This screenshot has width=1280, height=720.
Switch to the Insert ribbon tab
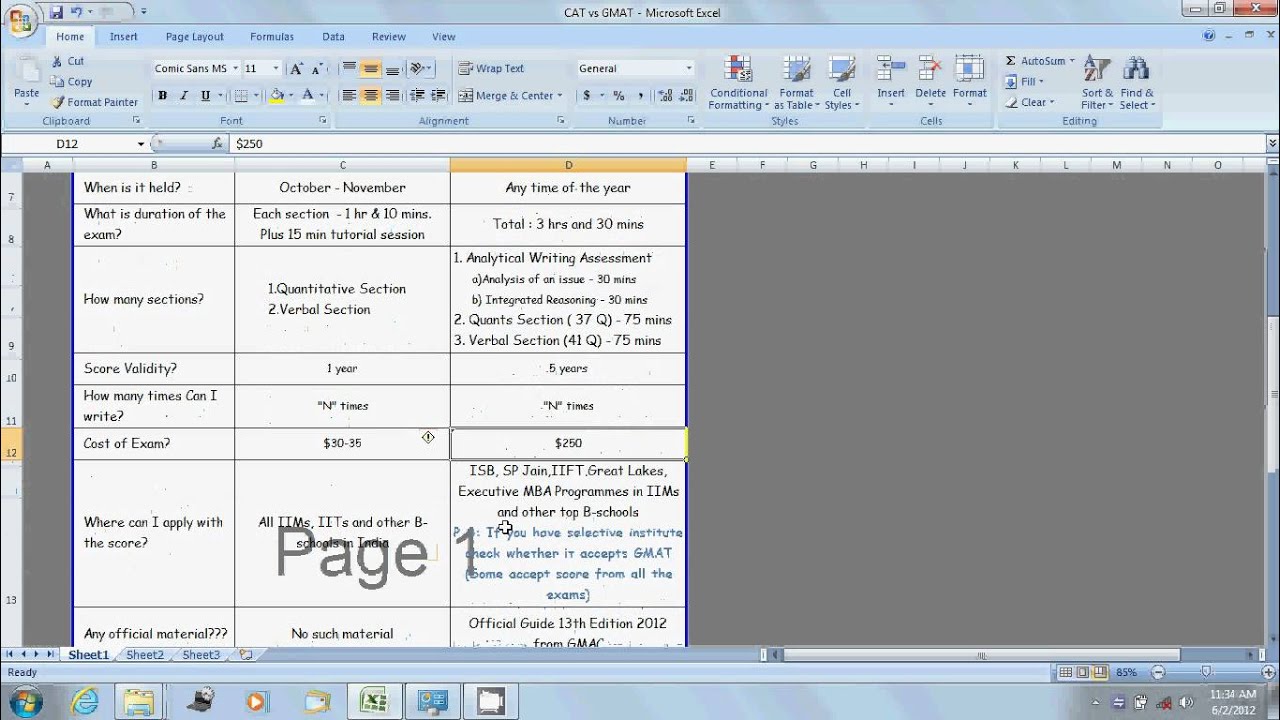coord(124,37)
